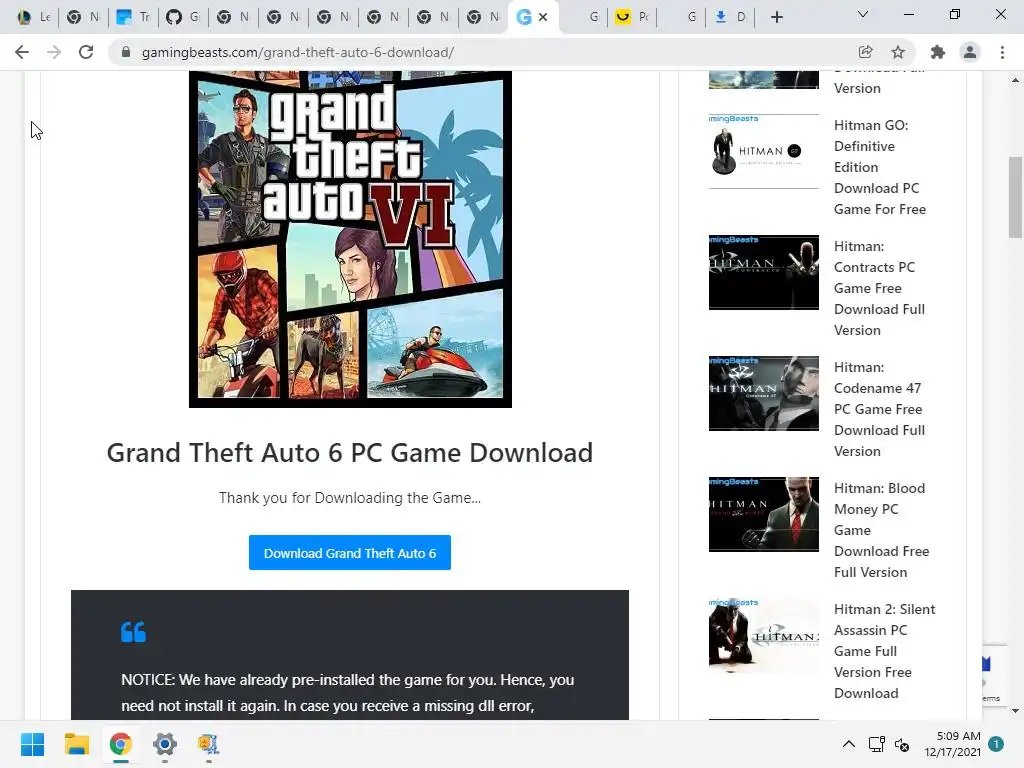Image resolution: width=1024 pixels, height=768 pixels.
Task: Open the notification badge showing 1
Action: (x=997, y=744)
